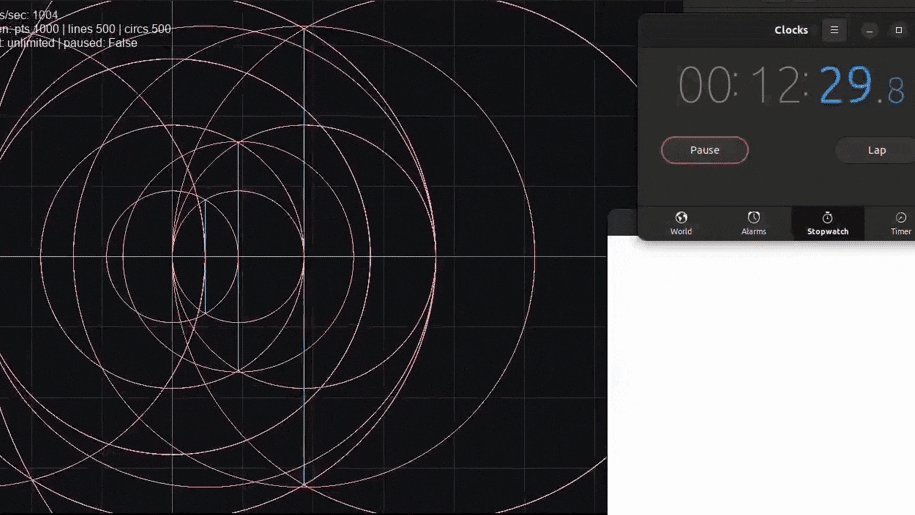Click the 'circs 500' overlay text
The image size is (915, 515).
[x=147, y=29]
